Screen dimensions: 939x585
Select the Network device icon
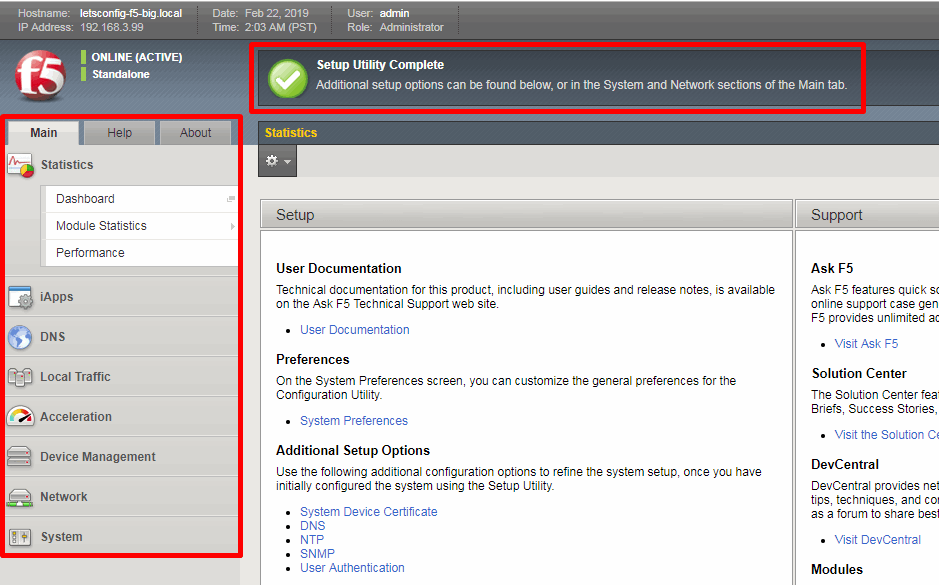pyautogui.click(x=20, y=497)
